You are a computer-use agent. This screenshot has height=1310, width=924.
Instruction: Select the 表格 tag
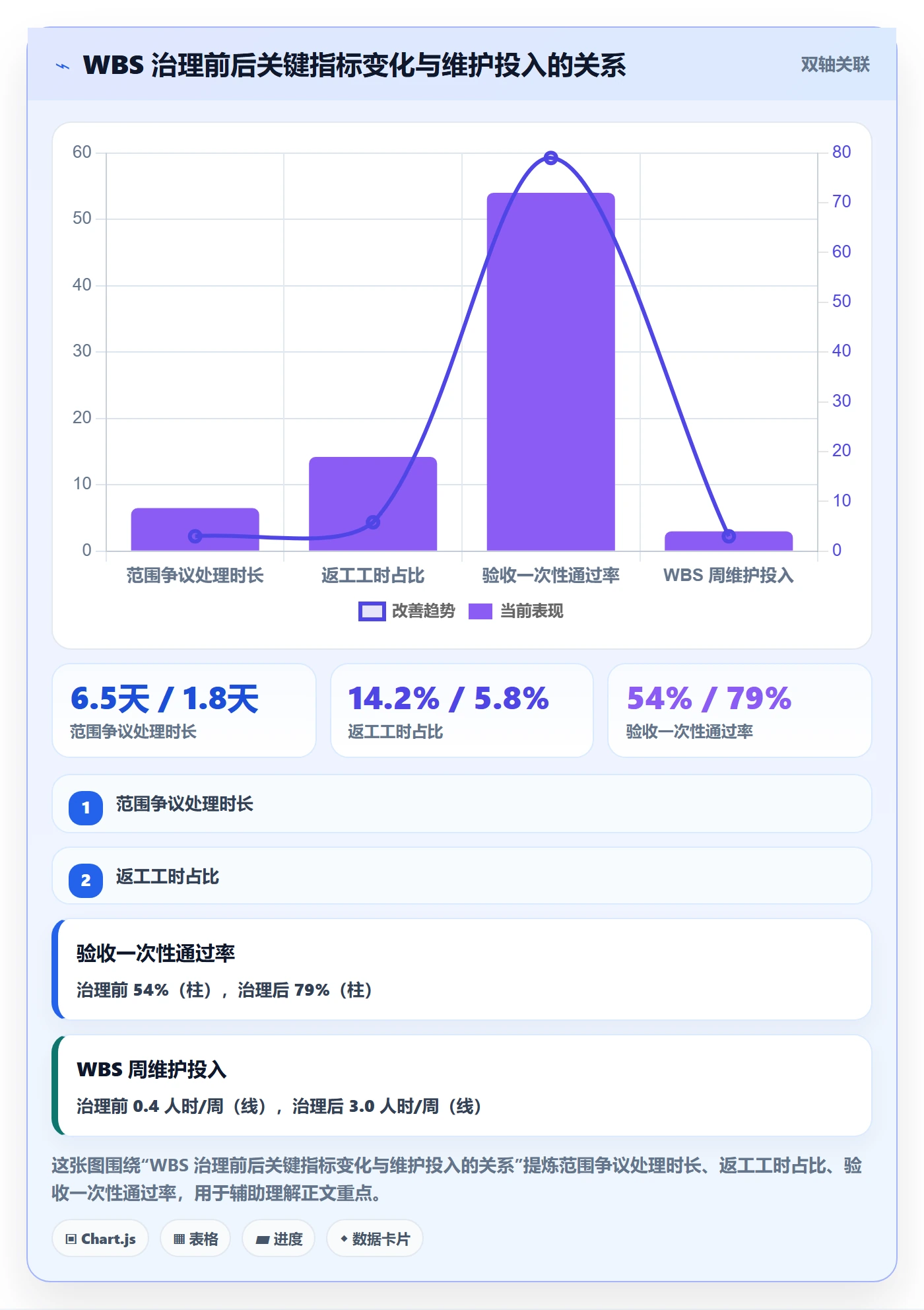point(195,1239)
